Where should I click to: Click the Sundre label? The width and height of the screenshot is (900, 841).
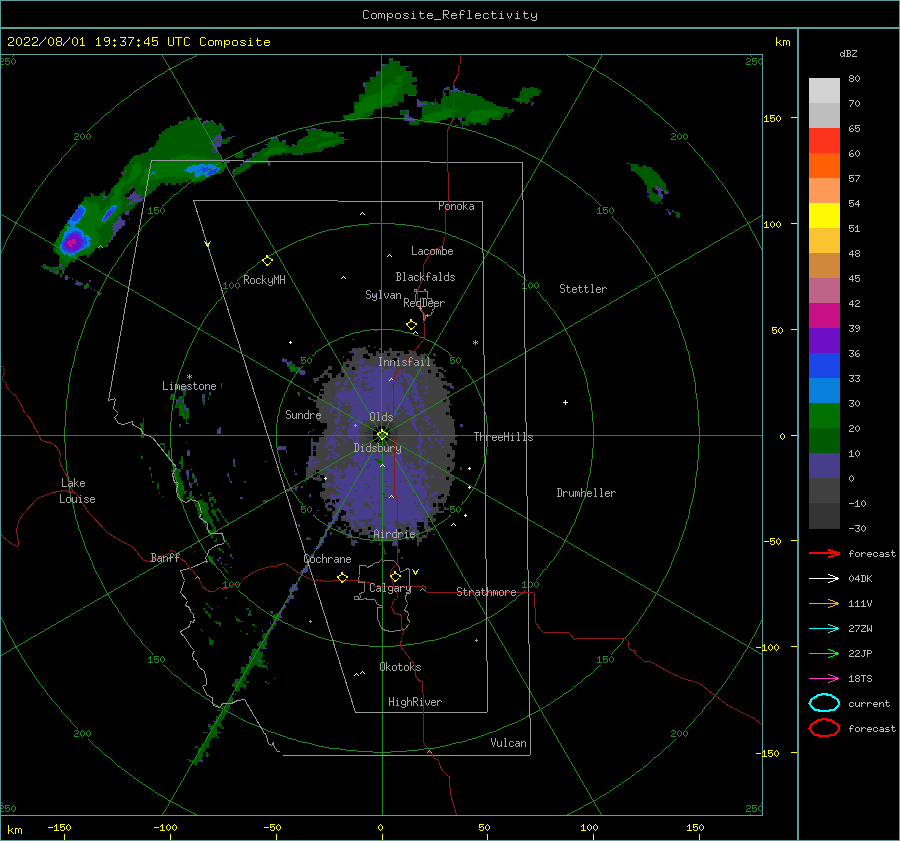coord(303,414)
